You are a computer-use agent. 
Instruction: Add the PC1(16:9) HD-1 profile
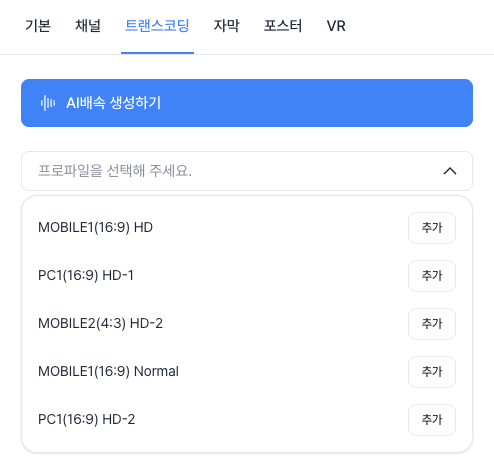pos(432,276)
